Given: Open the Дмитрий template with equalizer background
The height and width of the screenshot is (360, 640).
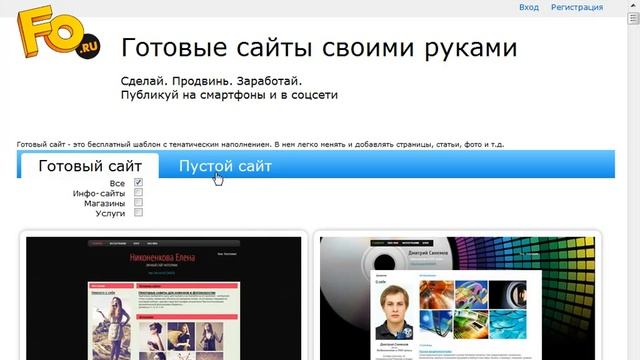Looking at the screenshot, I should (457, 298).
